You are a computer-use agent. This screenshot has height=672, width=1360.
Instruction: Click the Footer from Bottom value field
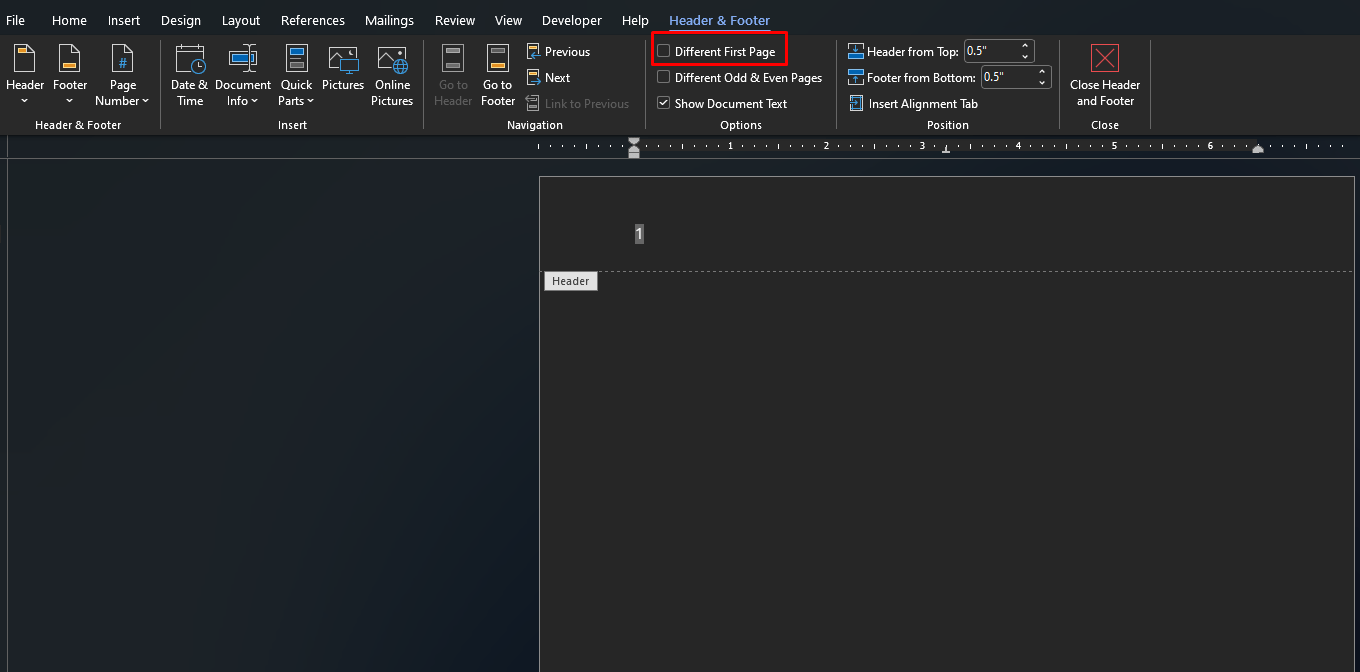point(1007,77)
